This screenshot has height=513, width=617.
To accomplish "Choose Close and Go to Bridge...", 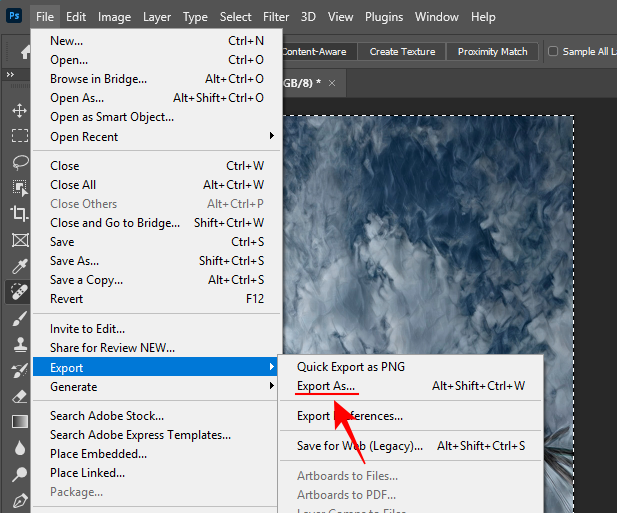I will pyautogui.click(x=157, y=223).
